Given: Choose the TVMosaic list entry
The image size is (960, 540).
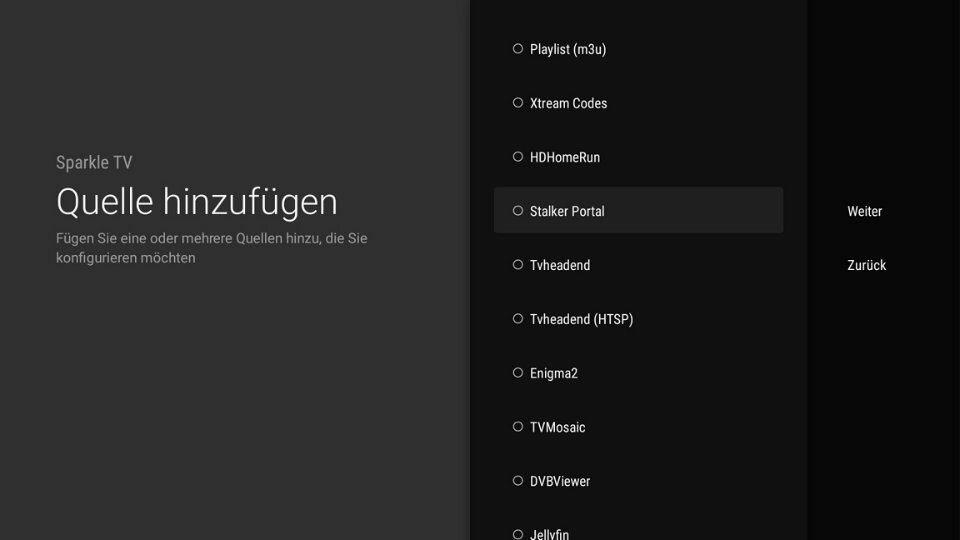Looking at the screenshot, I should [639, 427].
